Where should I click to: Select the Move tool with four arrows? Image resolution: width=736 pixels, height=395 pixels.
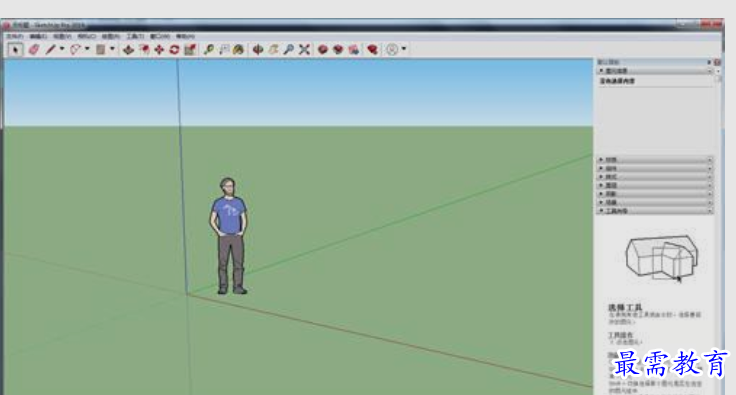[x=159, y=49]
